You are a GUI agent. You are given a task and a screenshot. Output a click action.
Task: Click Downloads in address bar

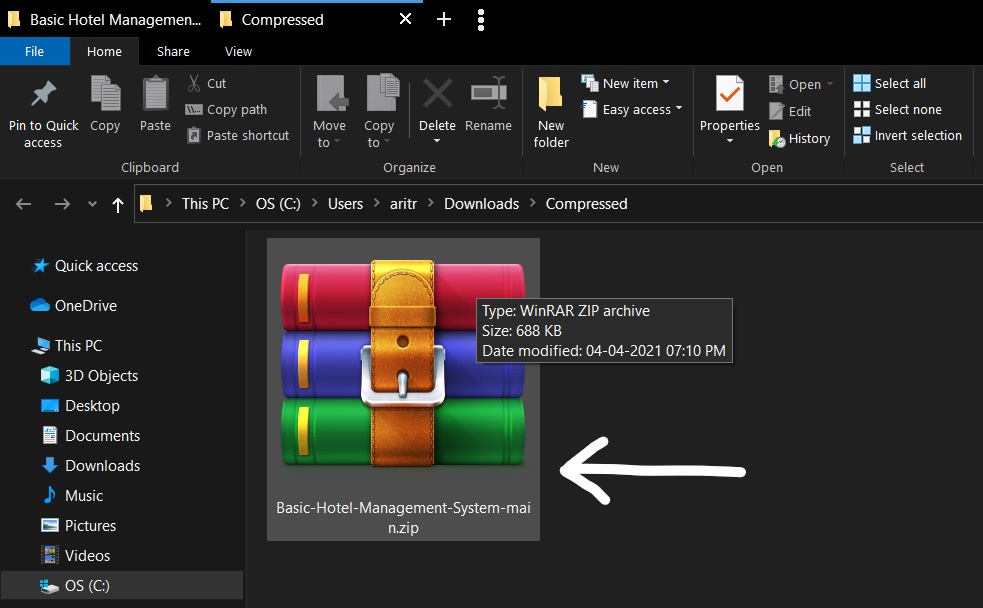tap(481, 204)
